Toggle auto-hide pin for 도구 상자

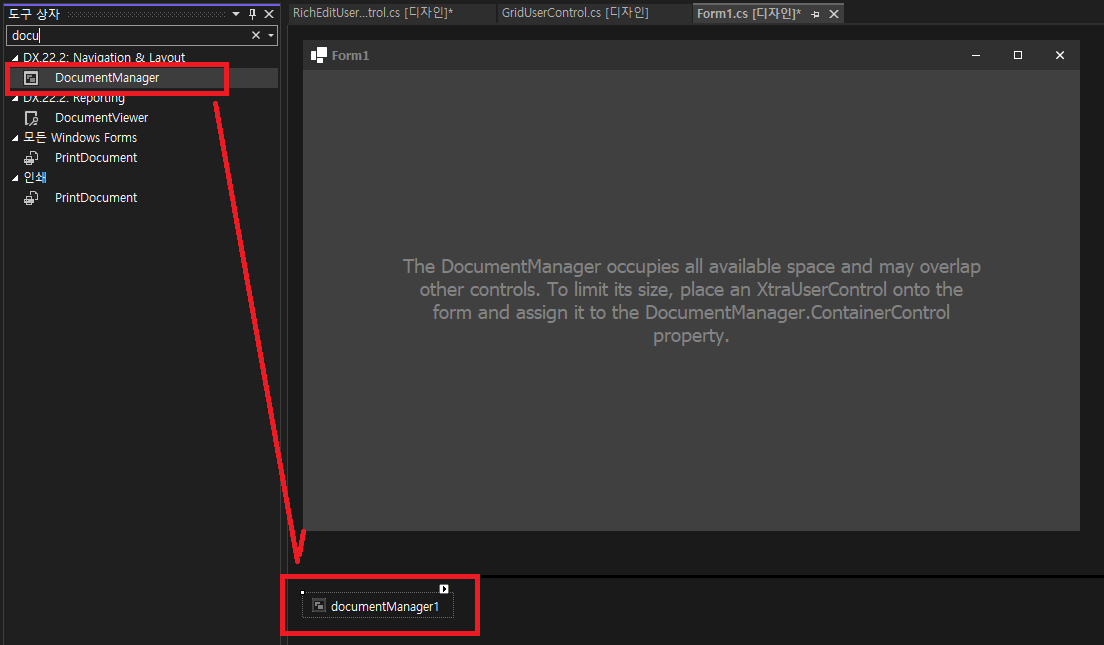pos(252,13)
